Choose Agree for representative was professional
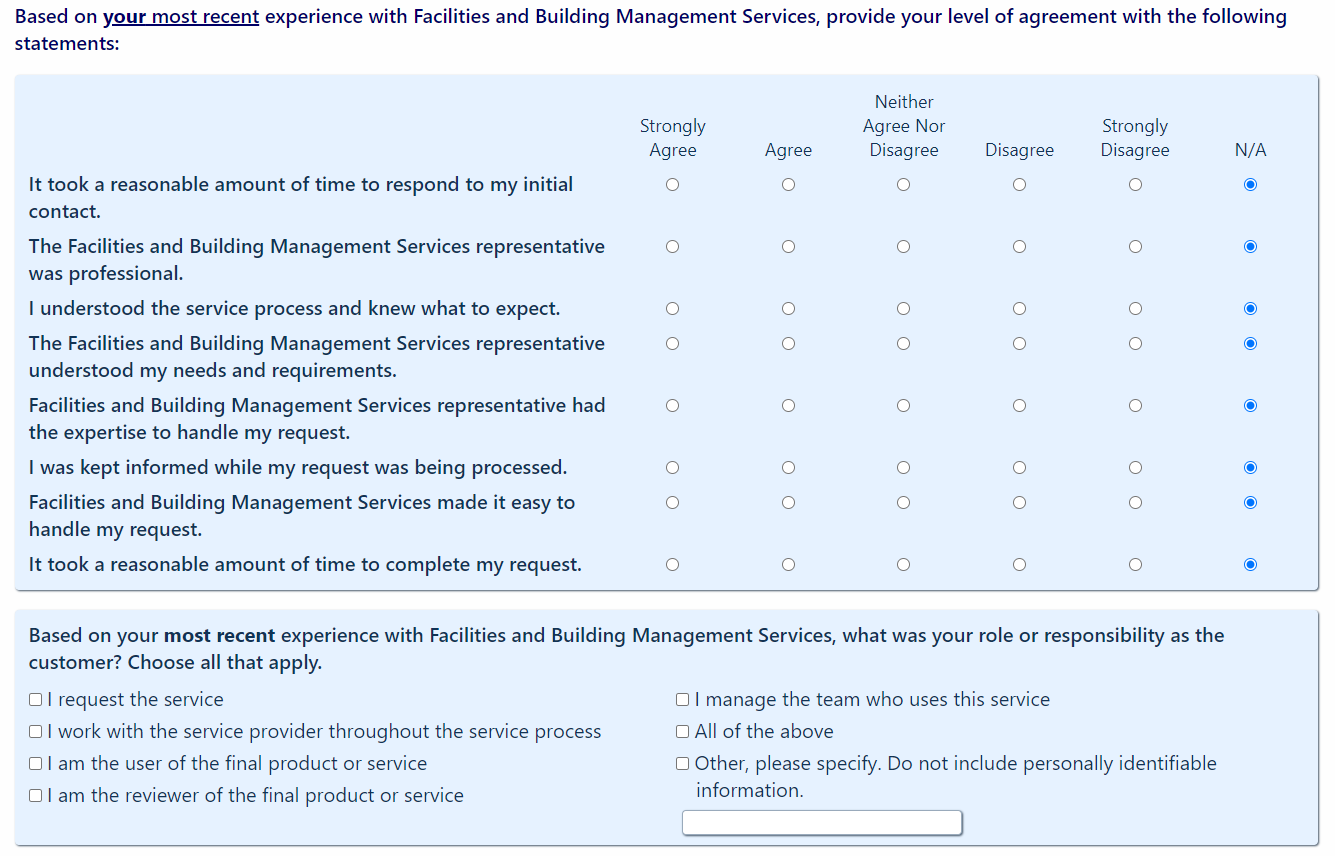 788,247
